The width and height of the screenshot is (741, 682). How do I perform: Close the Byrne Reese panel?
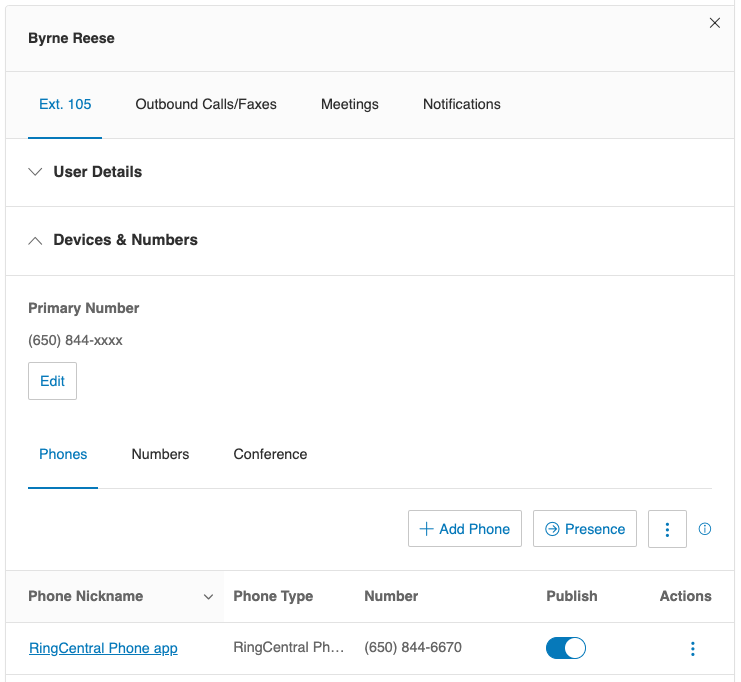715,23
